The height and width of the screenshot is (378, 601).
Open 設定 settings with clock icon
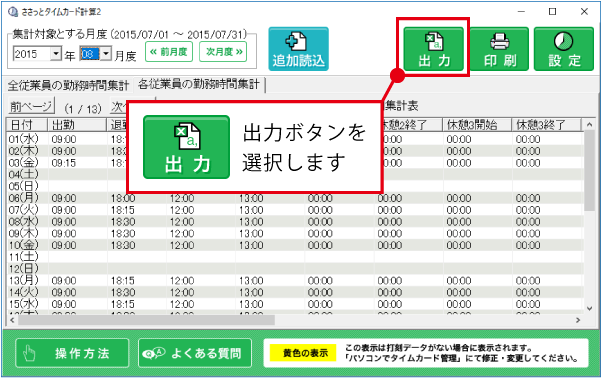click(564, 48)
